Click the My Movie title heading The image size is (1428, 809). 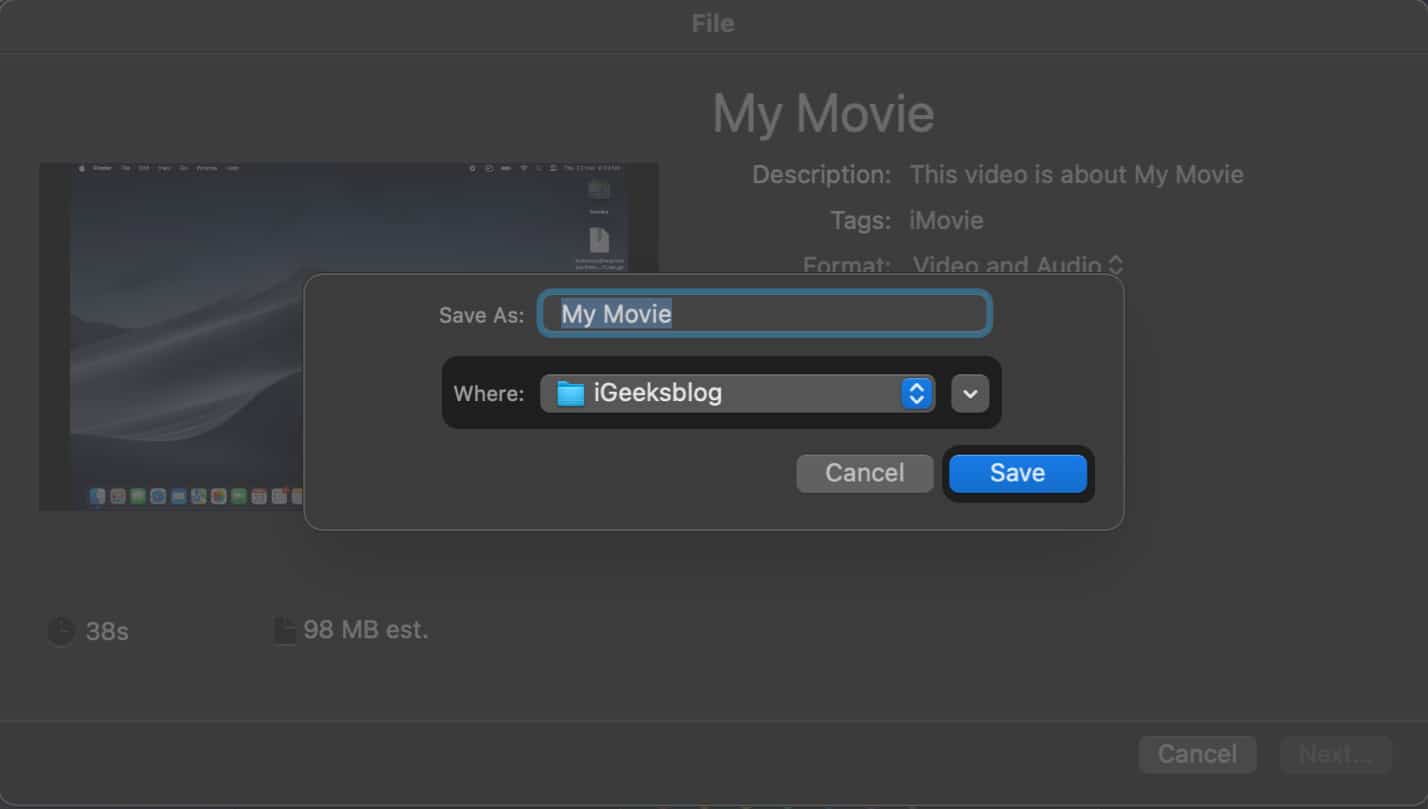(x=823, y=114)
